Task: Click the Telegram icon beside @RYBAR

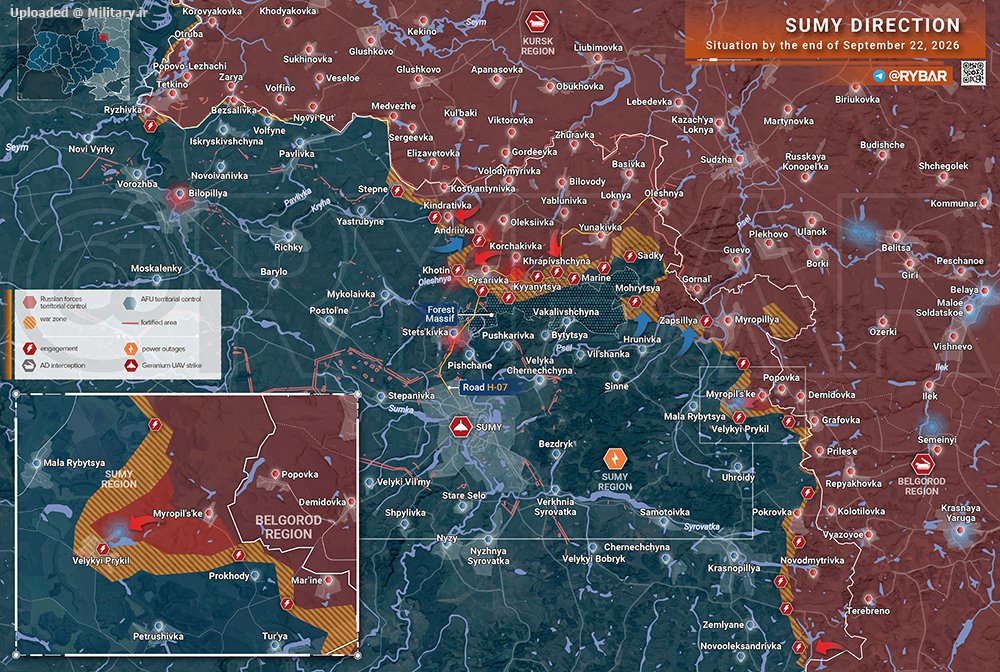Action: [879, 76]
